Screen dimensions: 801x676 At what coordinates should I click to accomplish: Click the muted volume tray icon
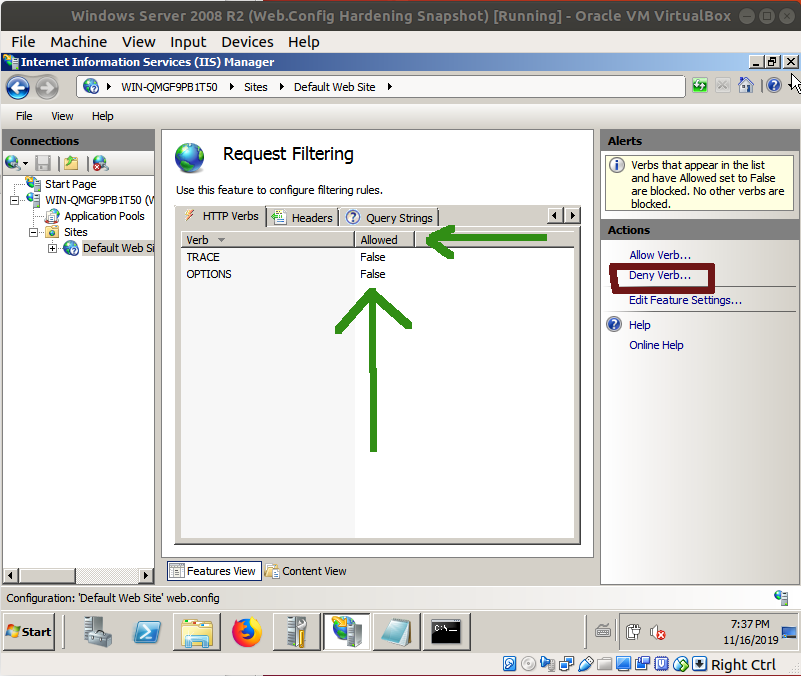[657, 633]
